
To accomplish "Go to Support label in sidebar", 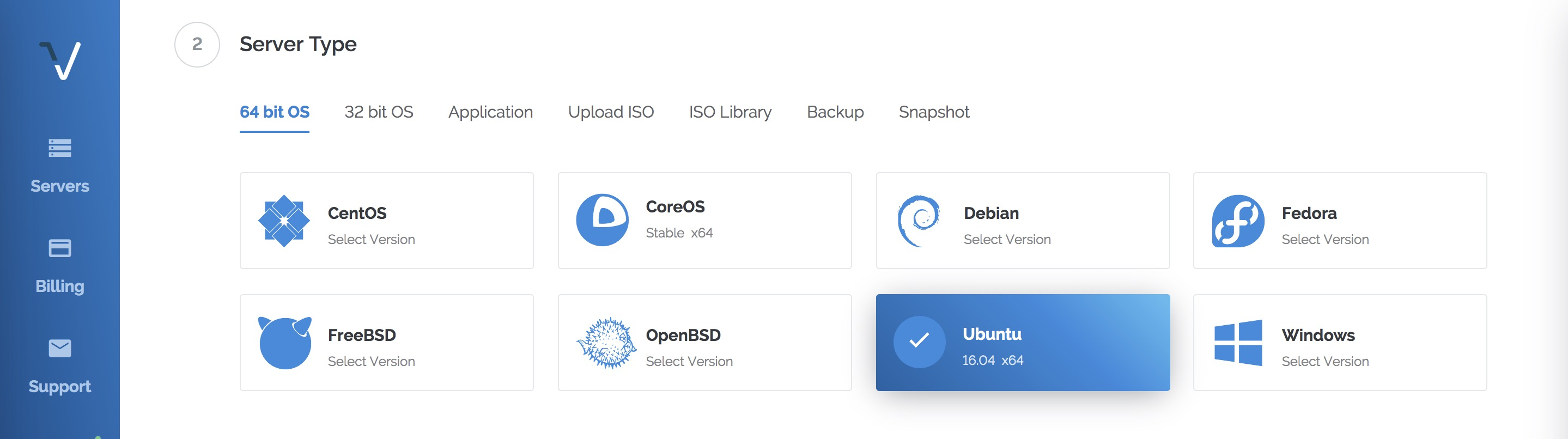I will [59, 386].
